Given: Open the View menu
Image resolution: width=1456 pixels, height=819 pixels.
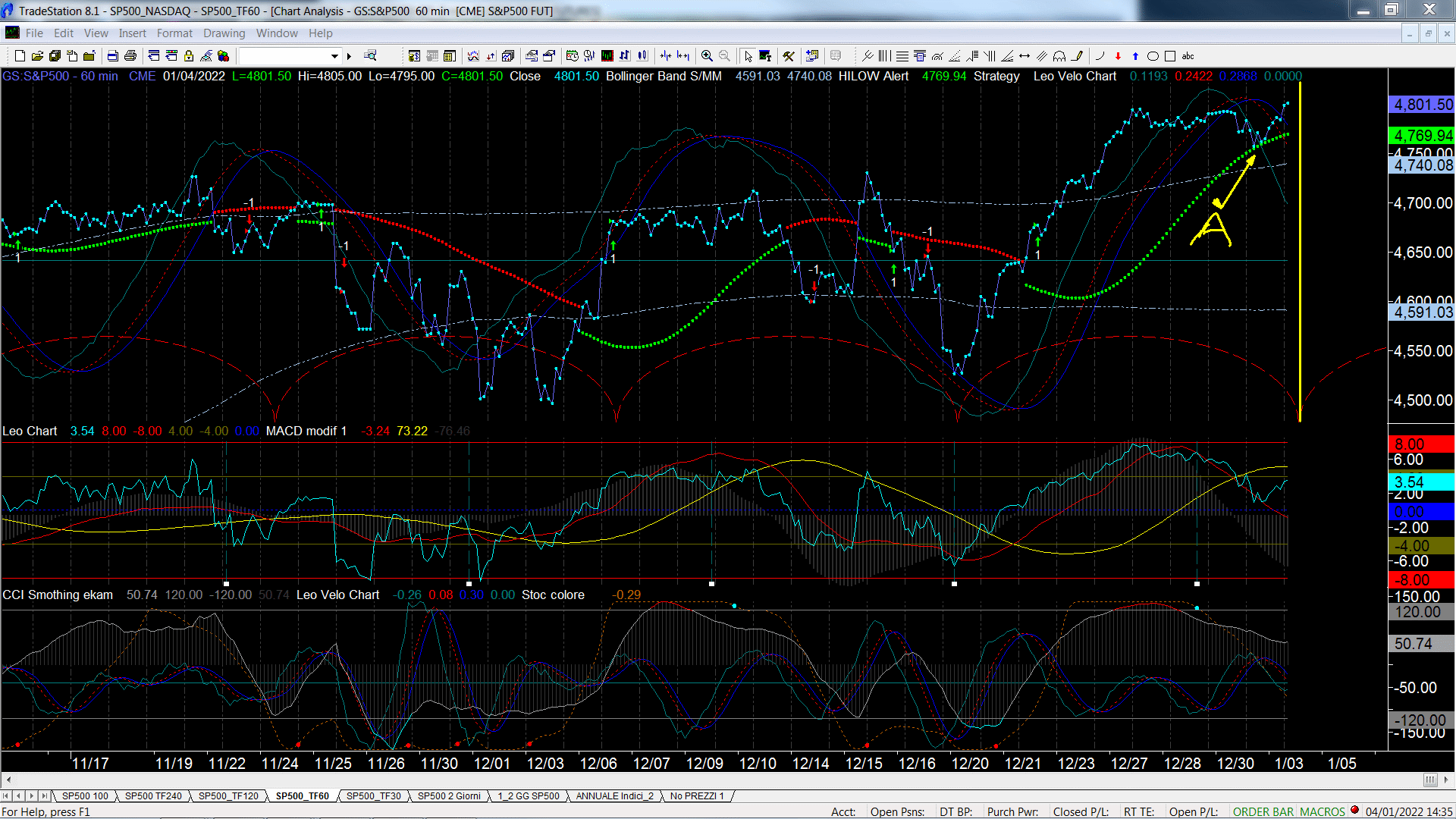Looking at the screenshot, I should [96, 33].
